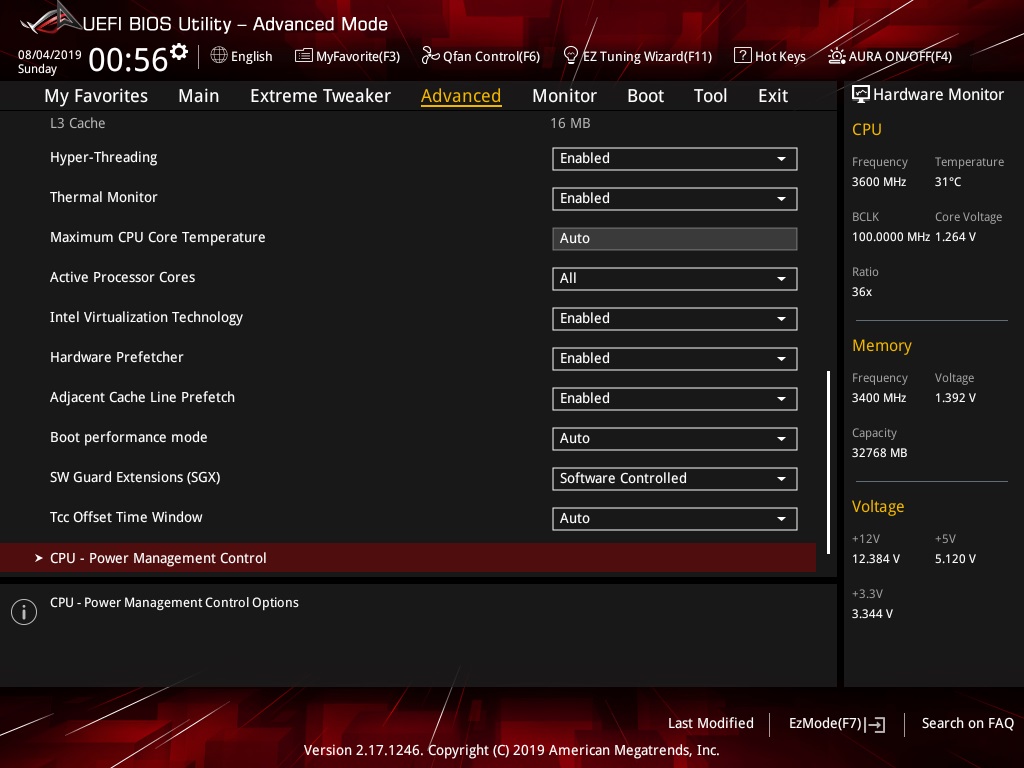Click the 3600 MHz CPU frequency value

(879, 182)
